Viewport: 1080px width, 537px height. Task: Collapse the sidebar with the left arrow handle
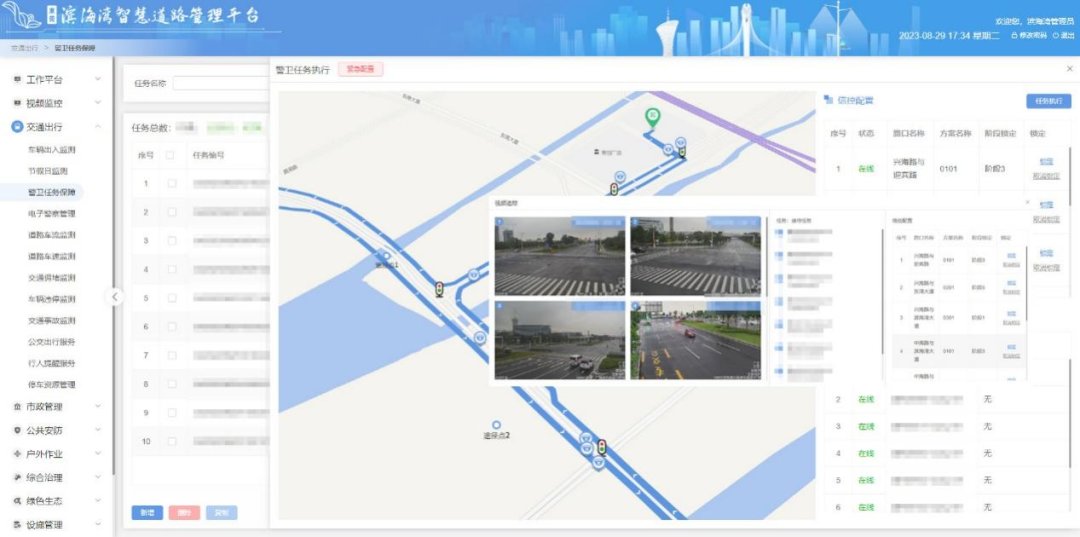pos(115,297)
